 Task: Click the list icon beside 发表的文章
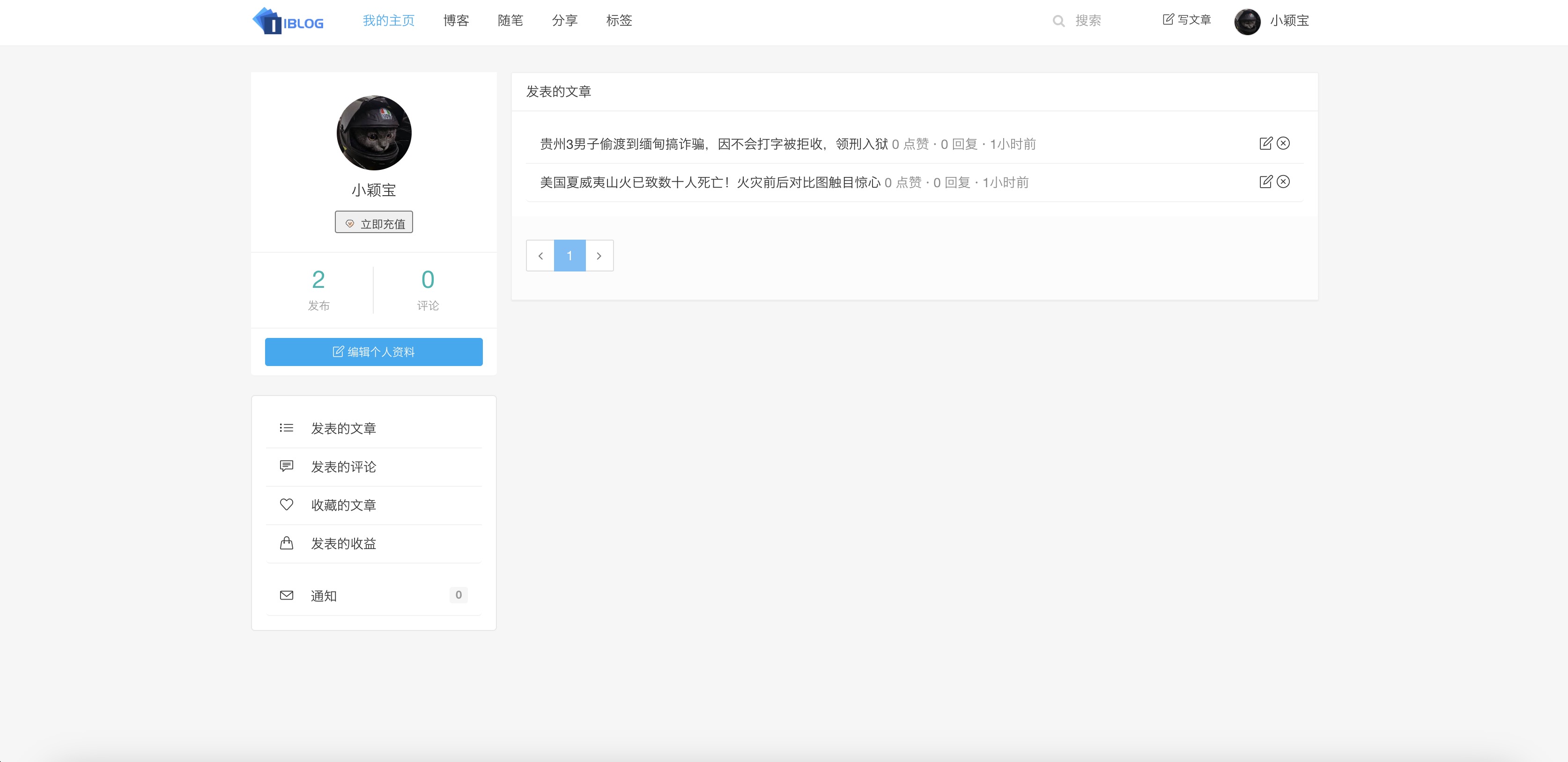click(x=286, y=427)
